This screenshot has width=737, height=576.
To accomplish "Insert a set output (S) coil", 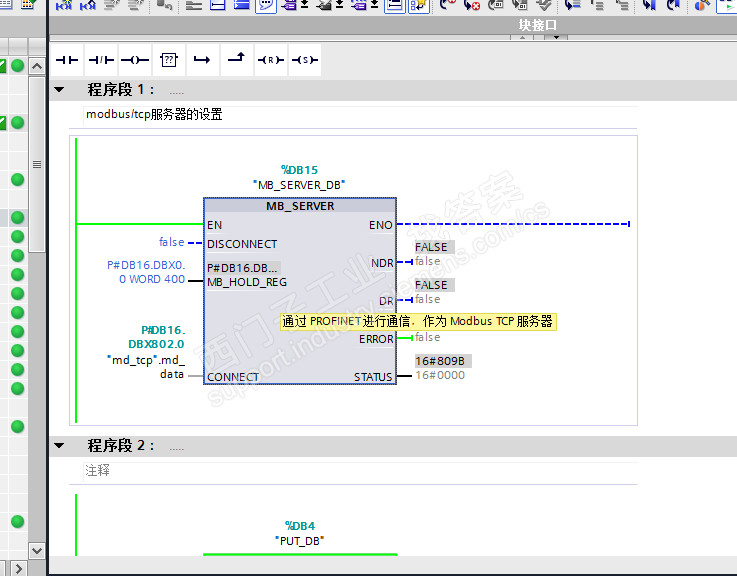I will (305, 60).
